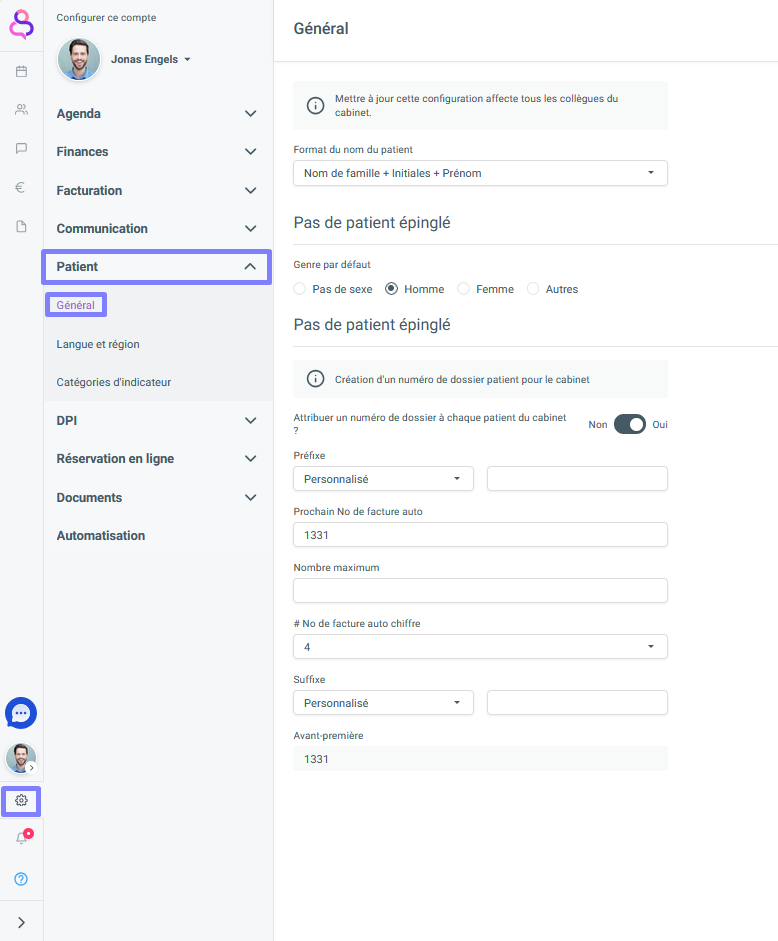This screenshot has width=778, height=941.
Task: Open the help question mark icon
Action: coord(21,879)
